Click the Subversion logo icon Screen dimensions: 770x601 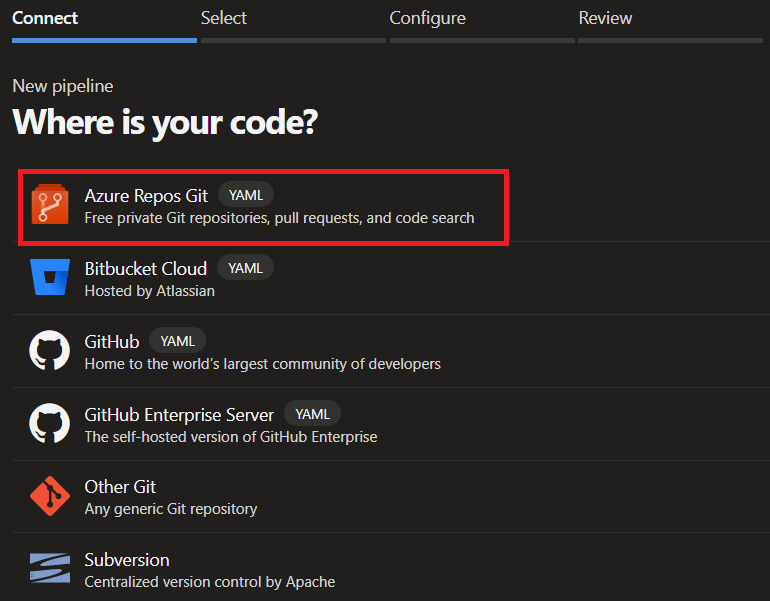(x=49, y=570)
